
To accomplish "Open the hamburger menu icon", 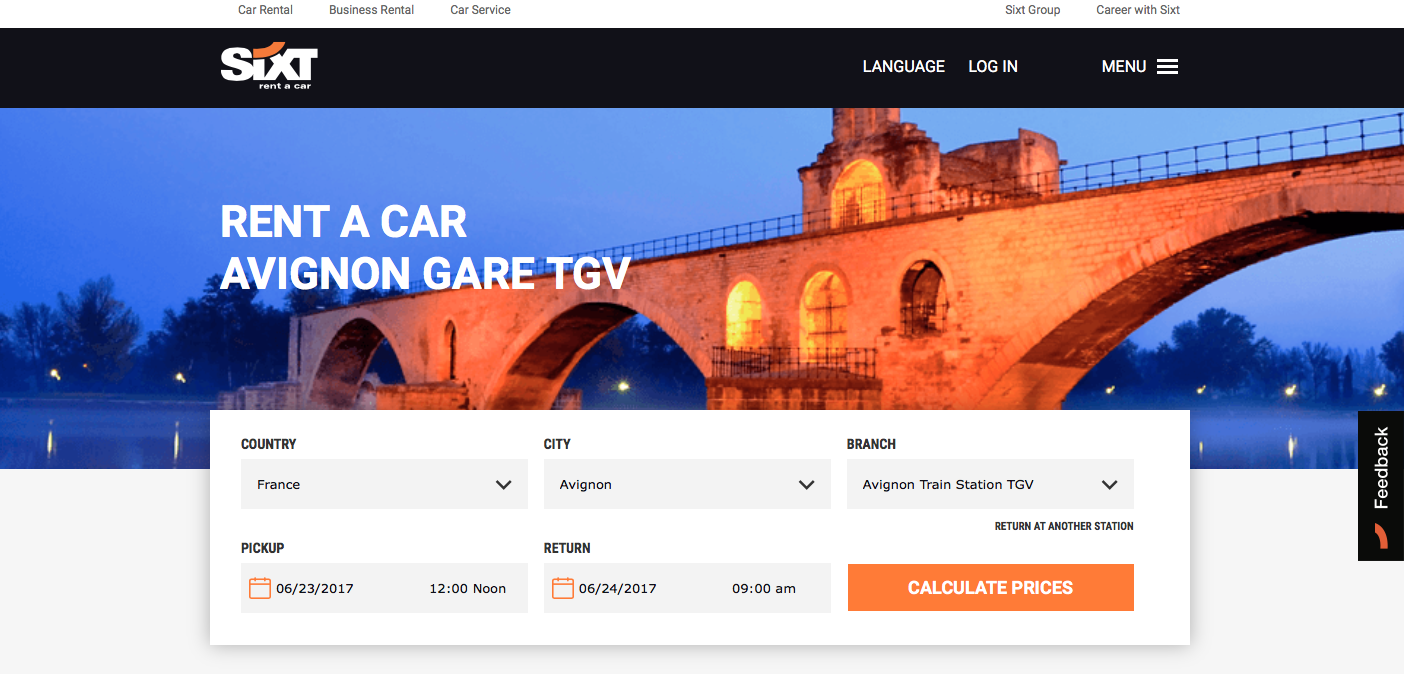I will point(1167,67).
